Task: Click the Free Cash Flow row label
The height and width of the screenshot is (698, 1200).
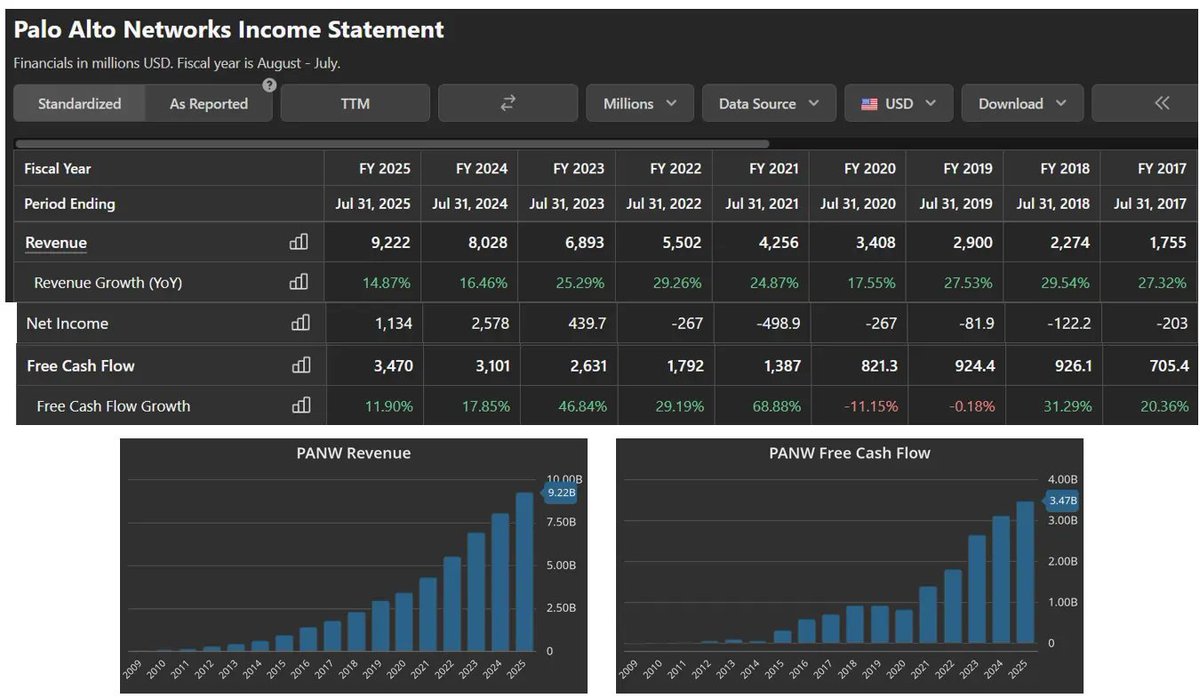Action: [x=81, y=365]
